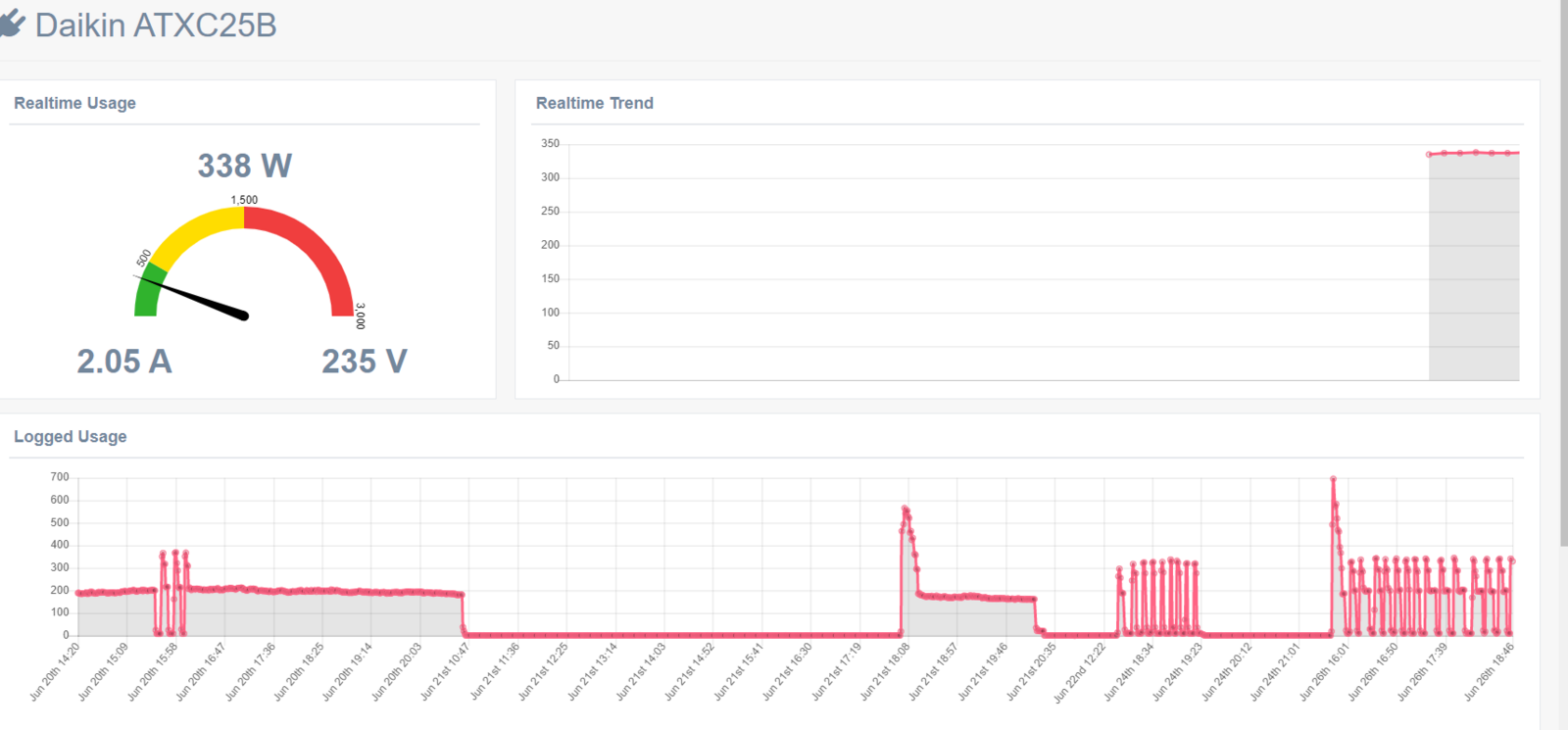Click the Jun 21st 13:14 axis label
Image resolution: width=1568 pixels, height=730 pixels.
pyautogui.click(x=592, y=671)
